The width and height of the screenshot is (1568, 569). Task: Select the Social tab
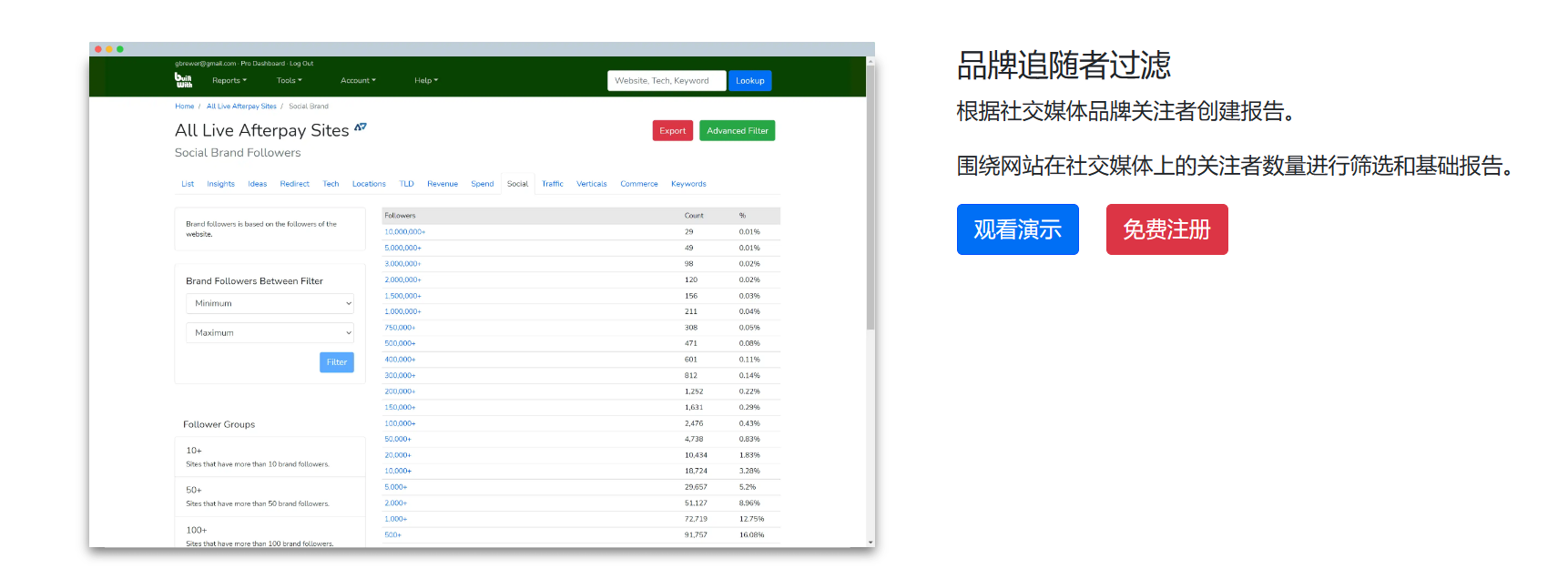click(518, 184)
